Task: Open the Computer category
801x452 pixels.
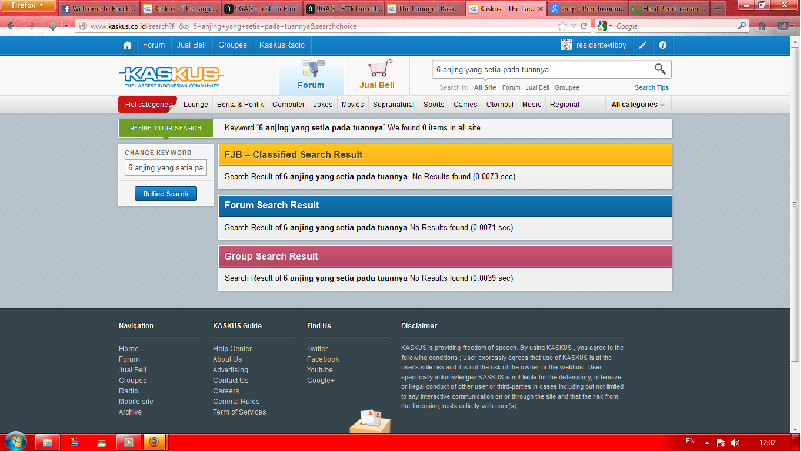Action: (x=289, y=104)
